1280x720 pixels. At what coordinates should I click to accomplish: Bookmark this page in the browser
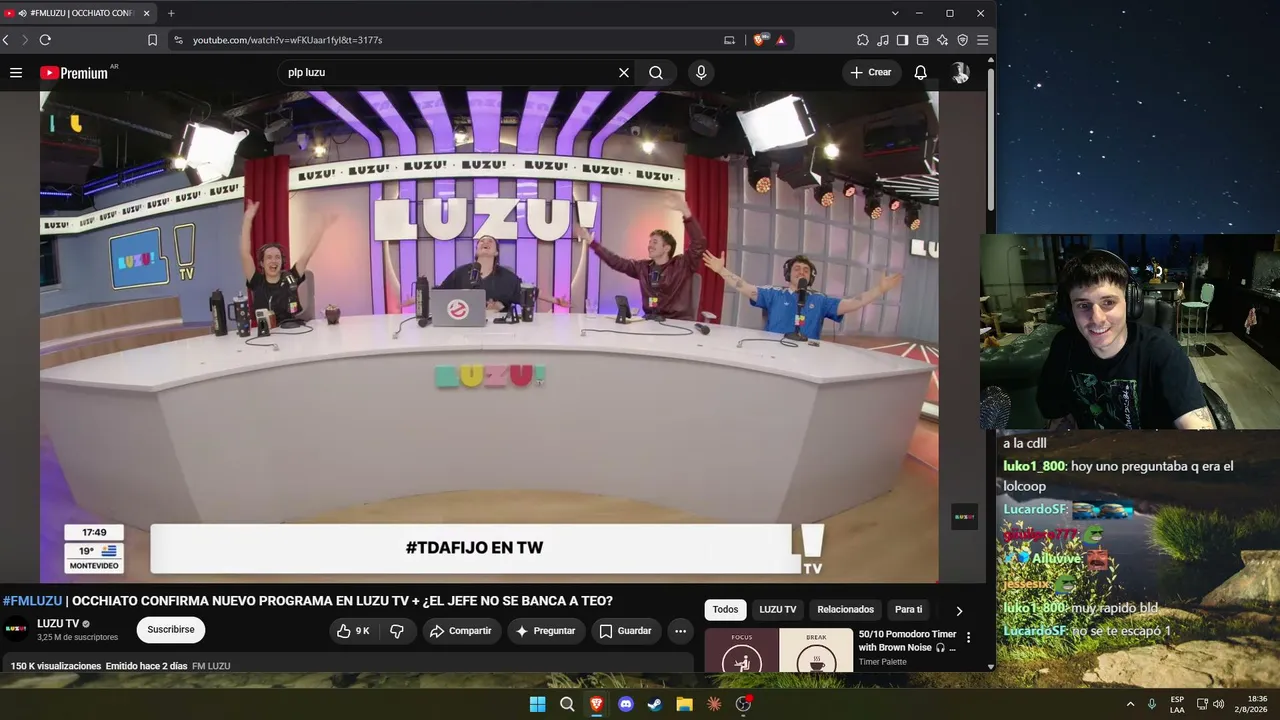152,40
